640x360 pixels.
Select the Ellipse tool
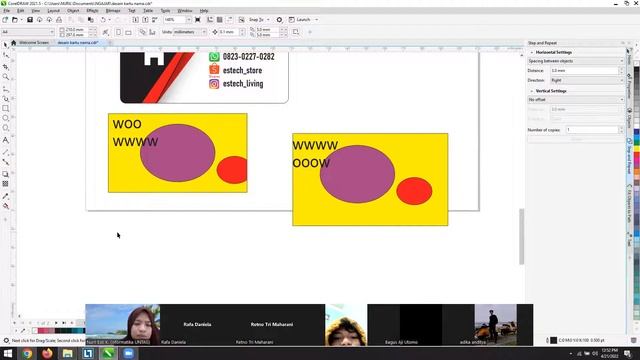coord(5,118)
